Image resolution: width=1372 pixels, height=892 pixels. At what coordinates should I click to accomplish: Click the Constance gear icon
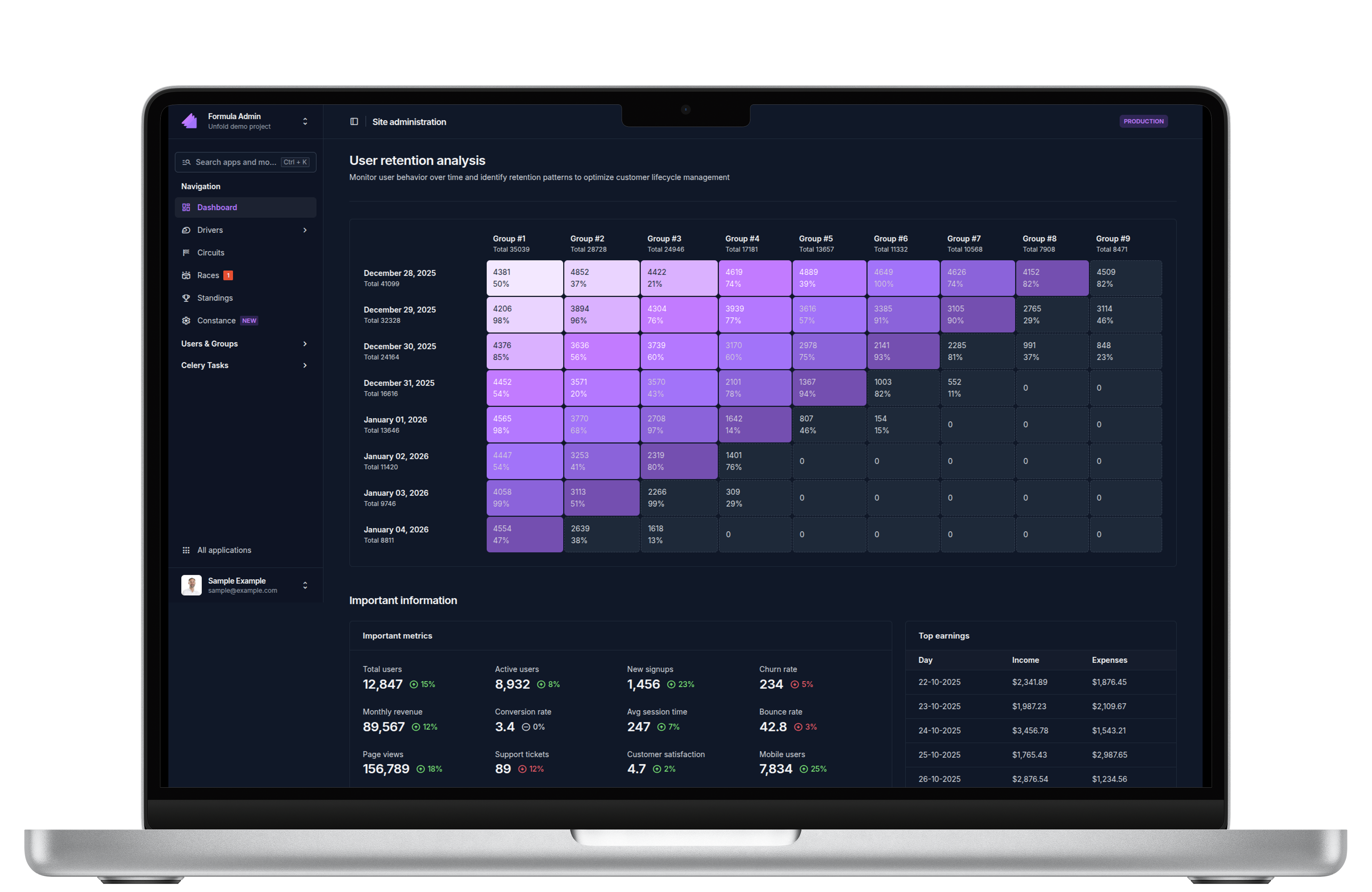[186, 321]
